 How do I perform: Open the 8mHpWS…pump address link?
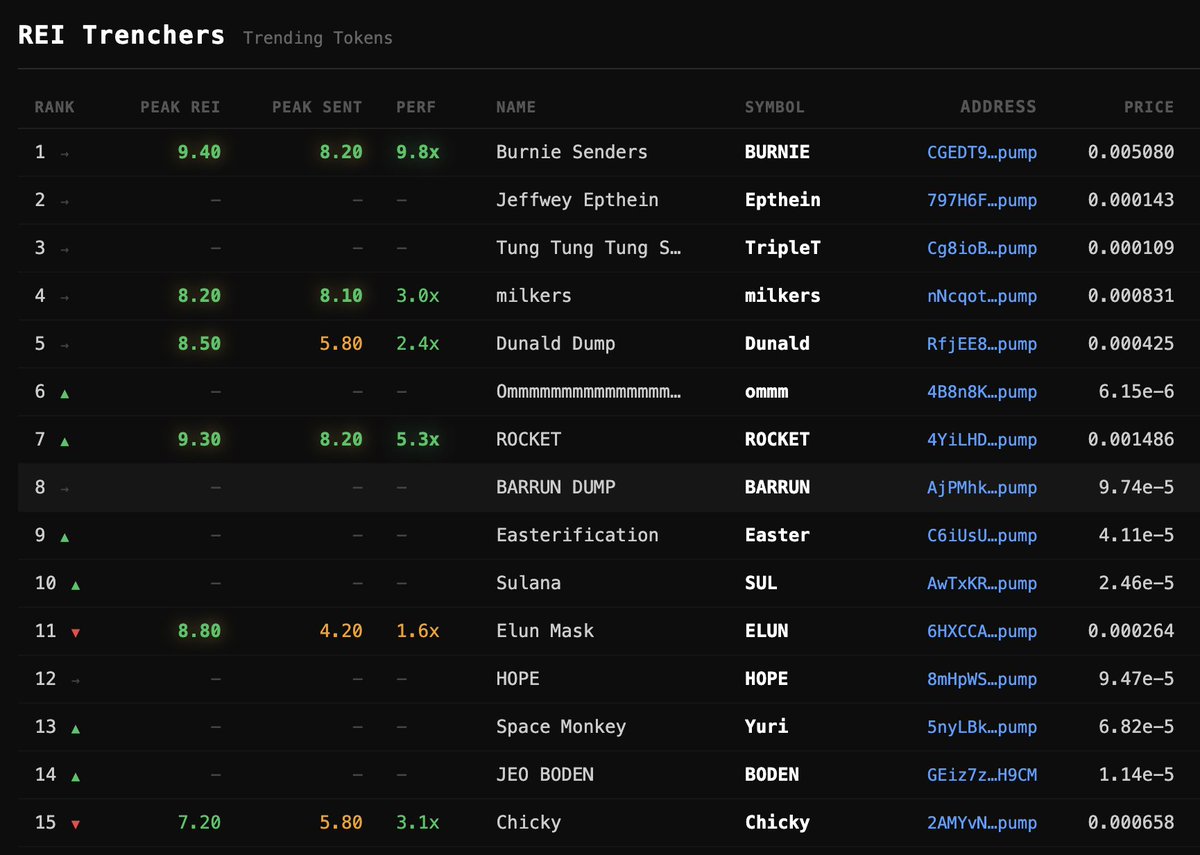(982, 681)
